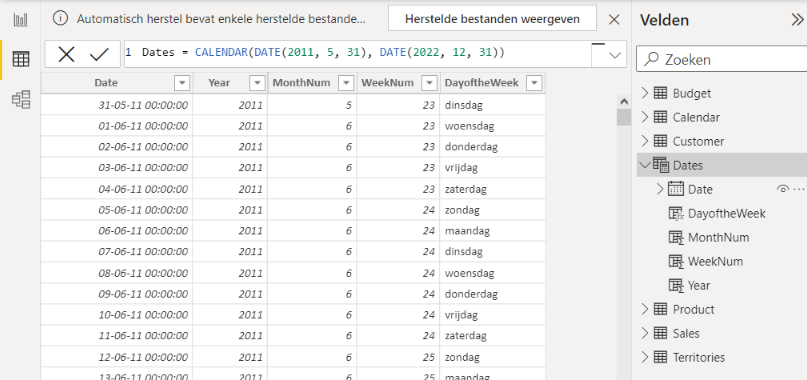Viewport: 807px width, 380px height.
Task: Collapse the Velden pane with double chevron
Action: point(797,20)
